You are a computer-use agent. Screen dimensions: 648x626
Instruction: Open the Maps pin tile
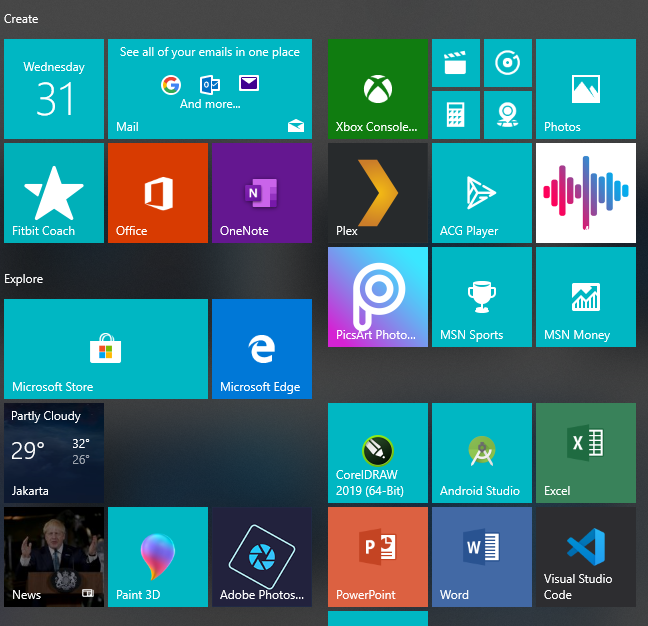pyautogui.click(x=508, y=115)
